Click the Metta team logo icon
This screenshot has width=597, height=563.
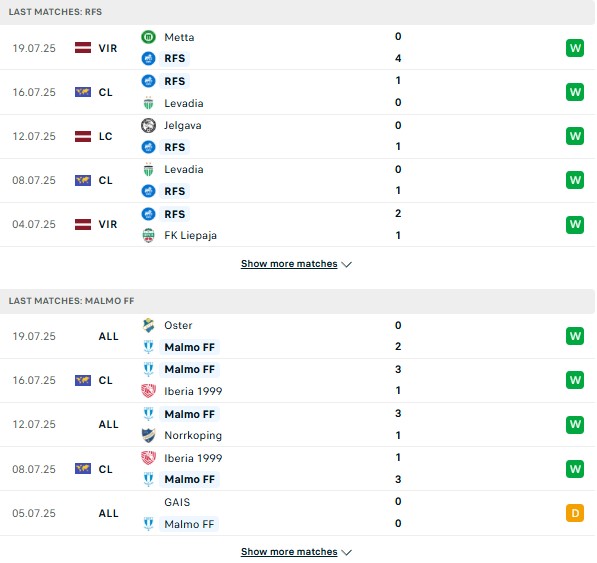(x=148, y=37)
